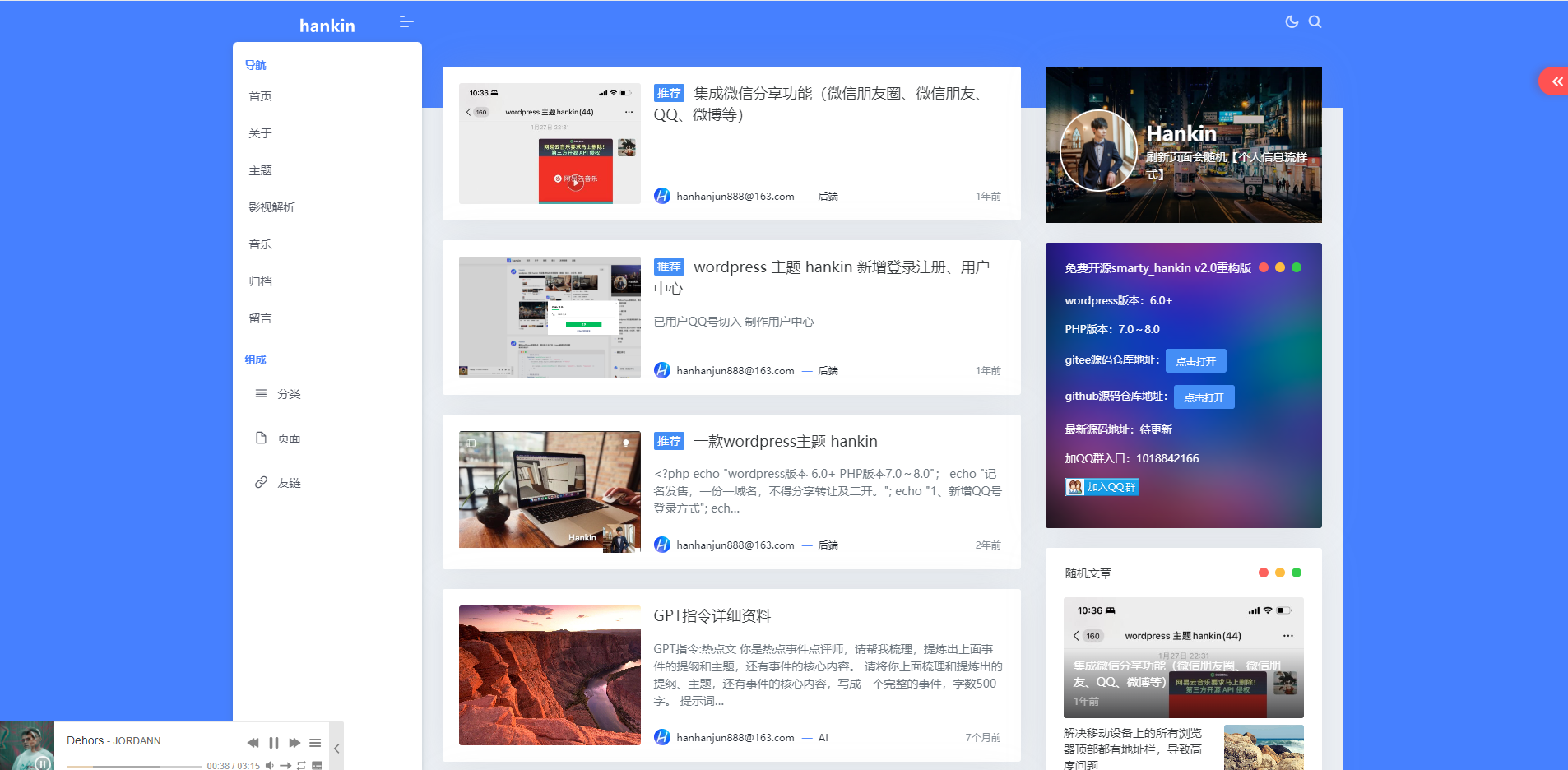The height and width of the screenshot is (770, 1568).
Task: Click the Dehors - JORDANN track title
Action: tap(114, 740)
